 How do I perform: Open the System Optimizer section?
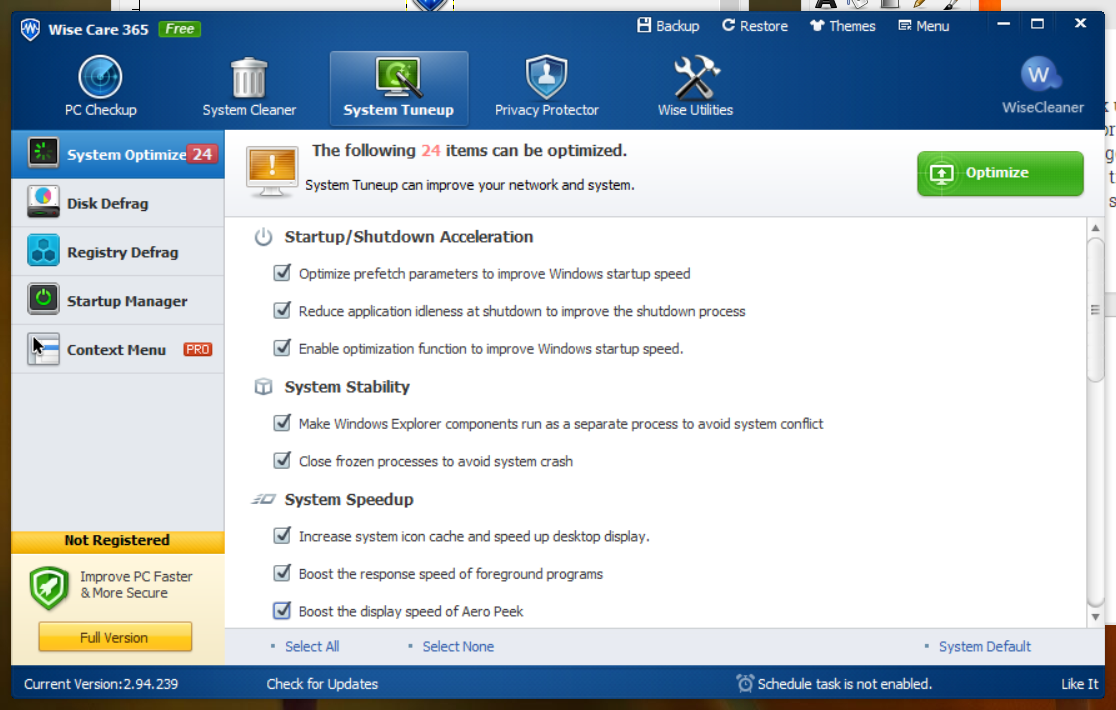point(118,154)
